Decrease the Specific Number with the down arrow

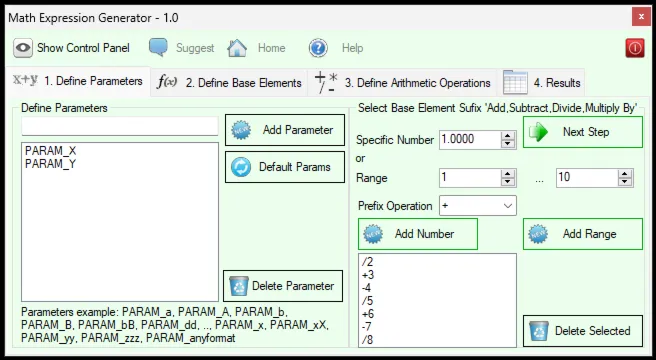pos(508,144)
